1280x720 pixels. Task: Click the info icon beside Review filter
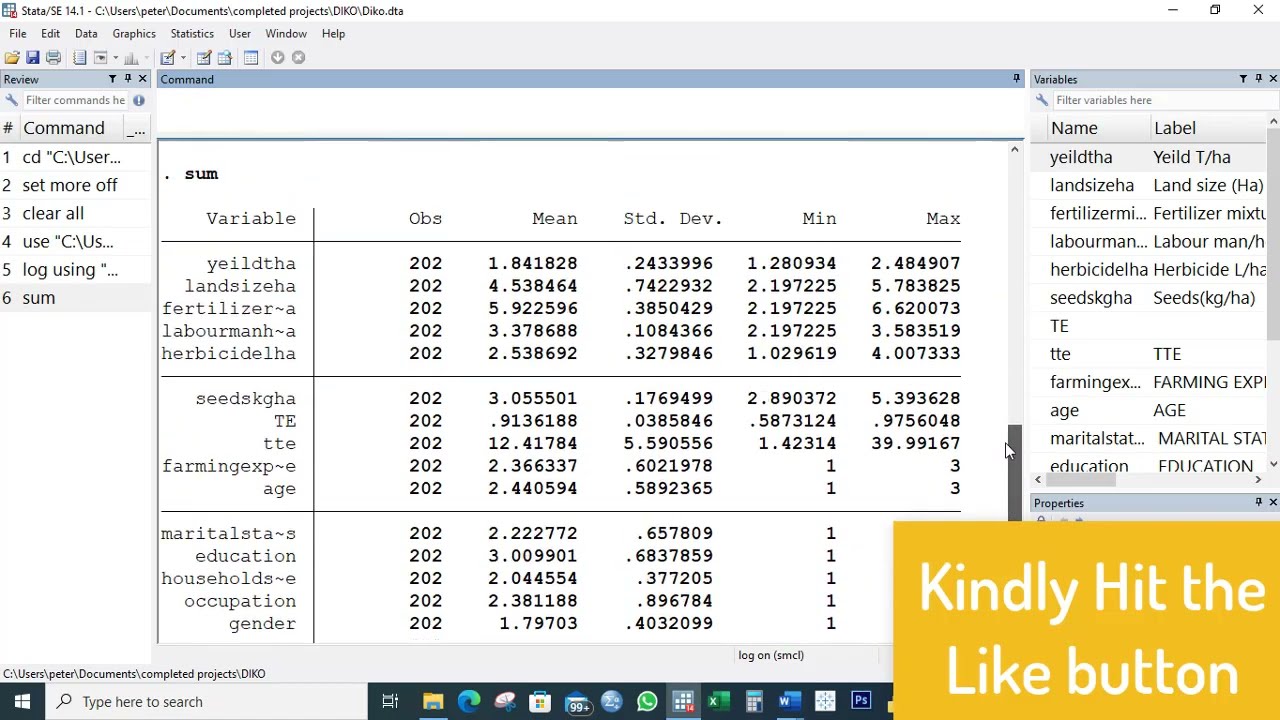139,100
